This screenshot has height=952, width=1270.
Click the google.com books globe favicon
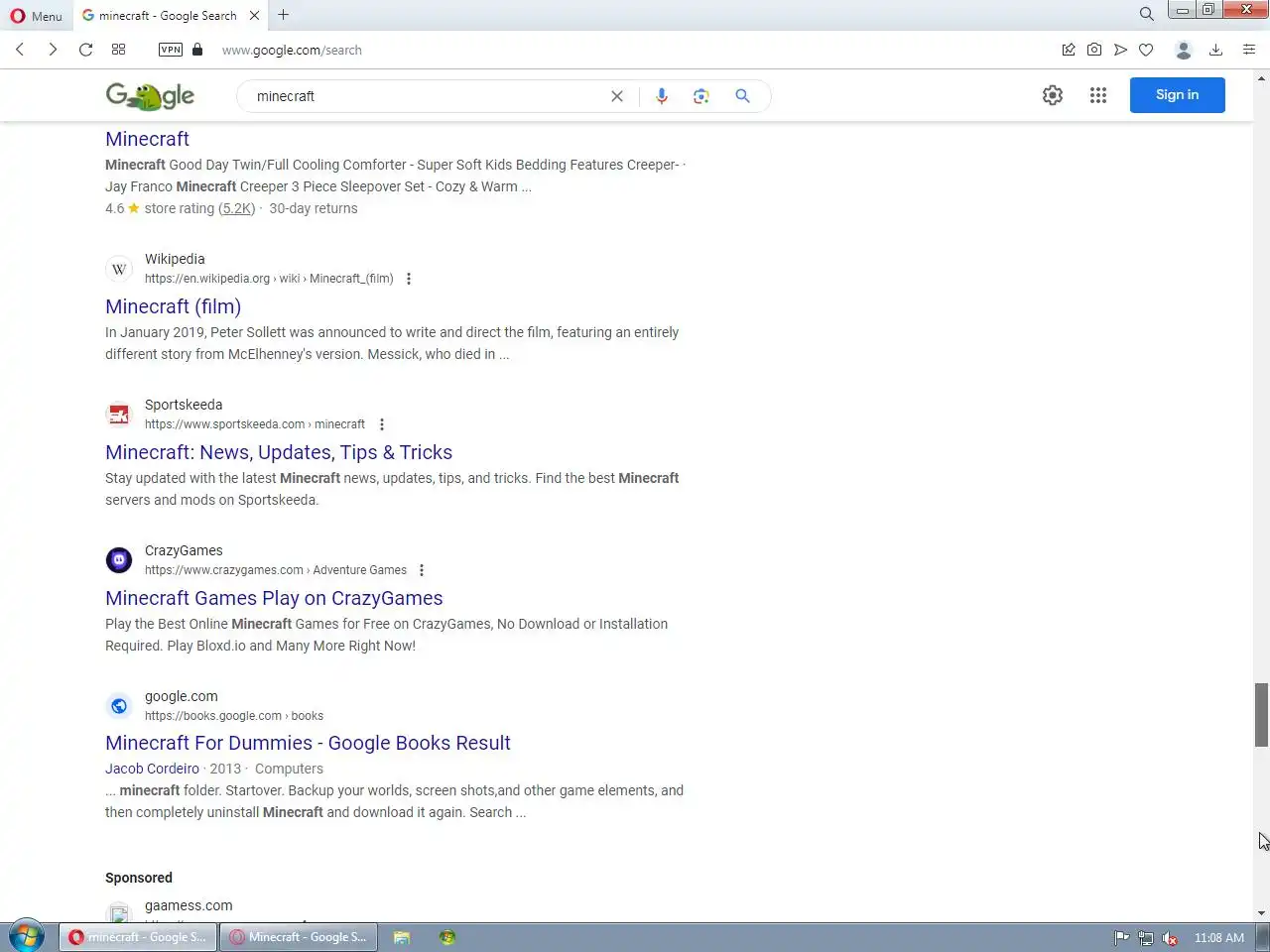pyautogui.click(x=119, y=706)
